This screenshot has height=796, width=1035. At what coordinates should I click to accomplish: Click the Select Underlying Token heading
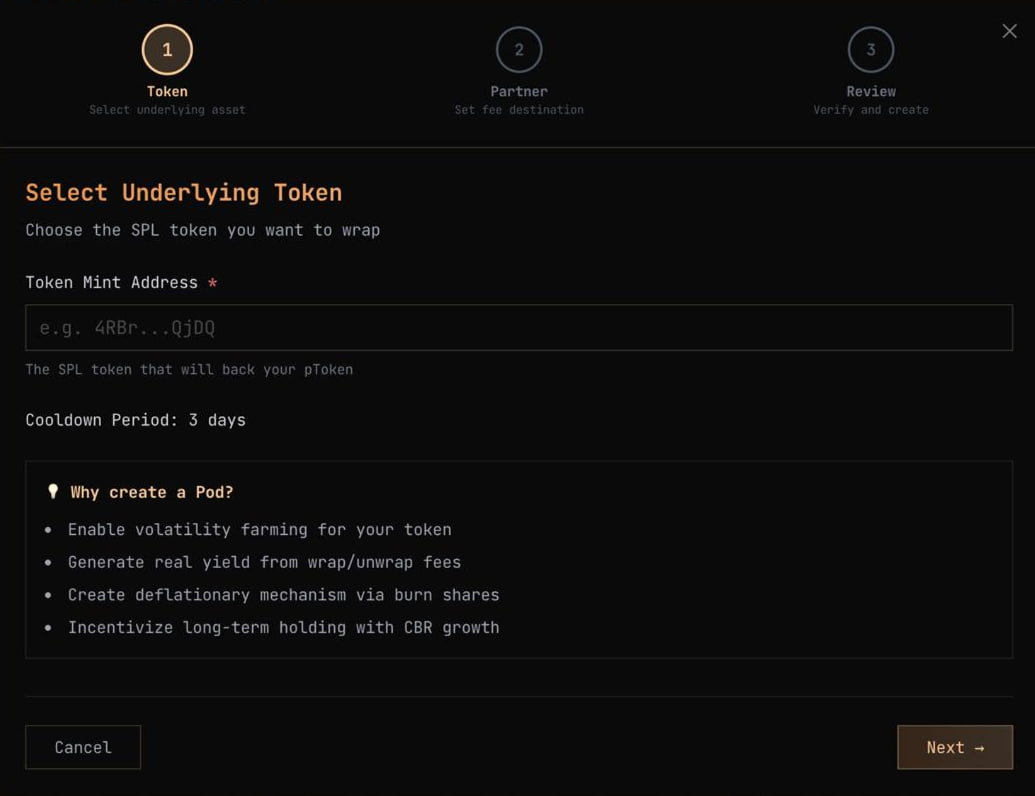183,193
